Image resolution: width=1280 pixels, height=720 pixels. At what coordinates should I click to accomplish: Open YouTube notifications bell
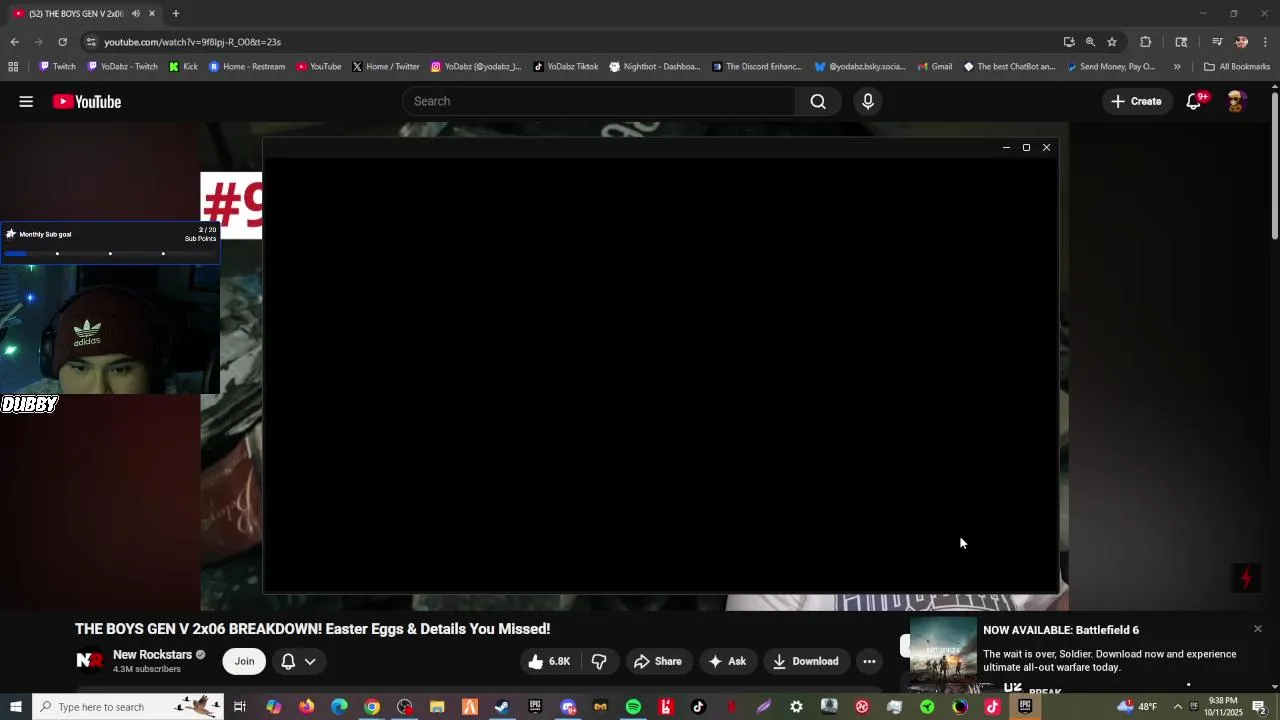[x=1194, y=101]
